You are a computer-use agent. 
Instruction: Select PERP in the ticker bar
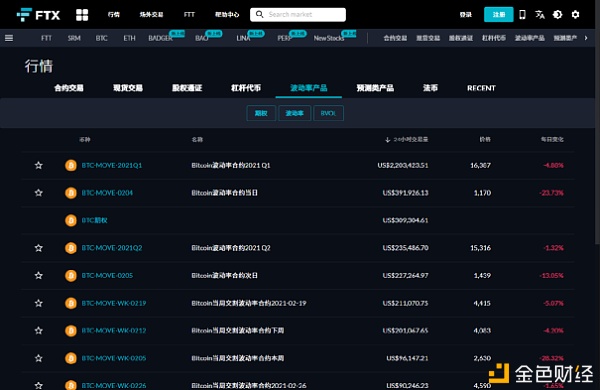point(285,38)
